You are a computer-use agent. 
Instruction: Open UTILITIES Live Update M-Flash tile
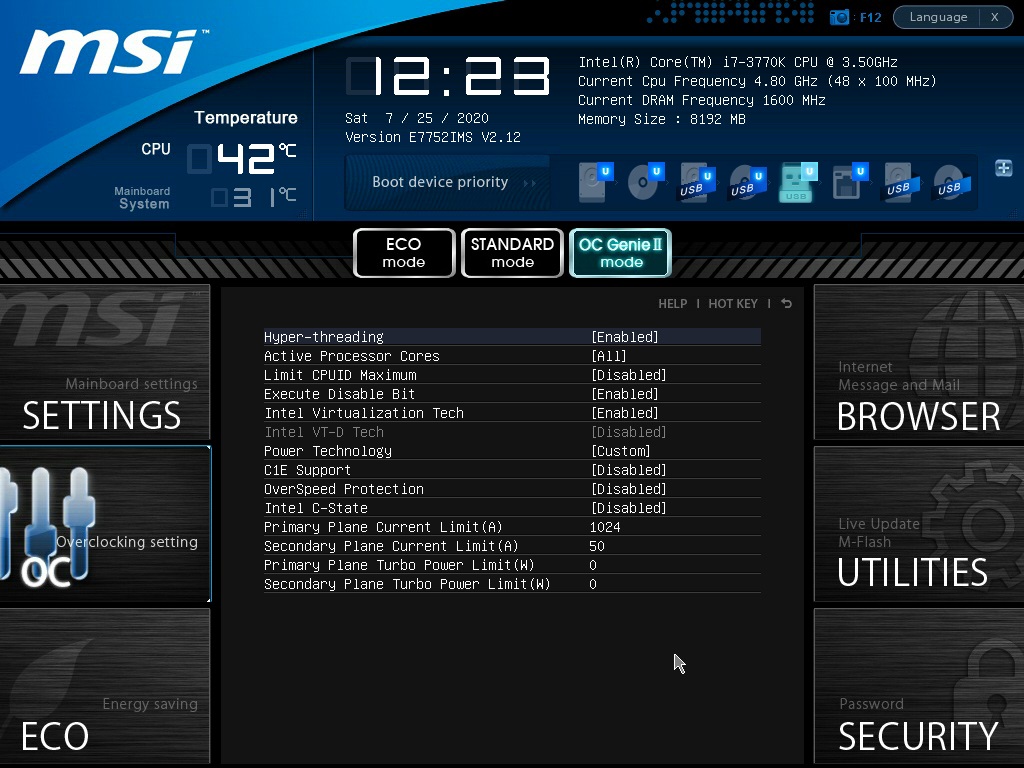919,524
